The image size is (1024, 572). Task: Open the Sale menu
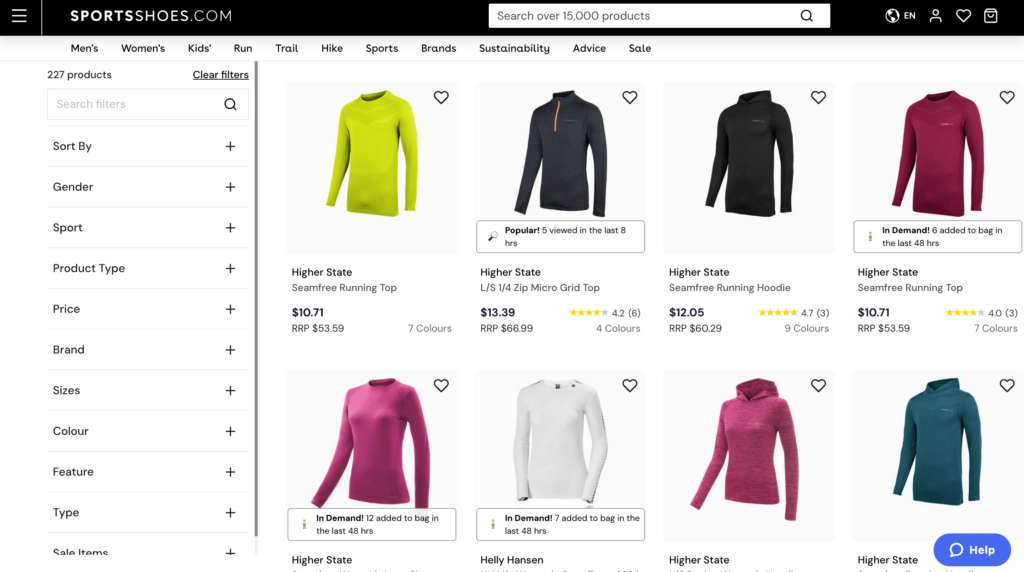coord(639,48)
